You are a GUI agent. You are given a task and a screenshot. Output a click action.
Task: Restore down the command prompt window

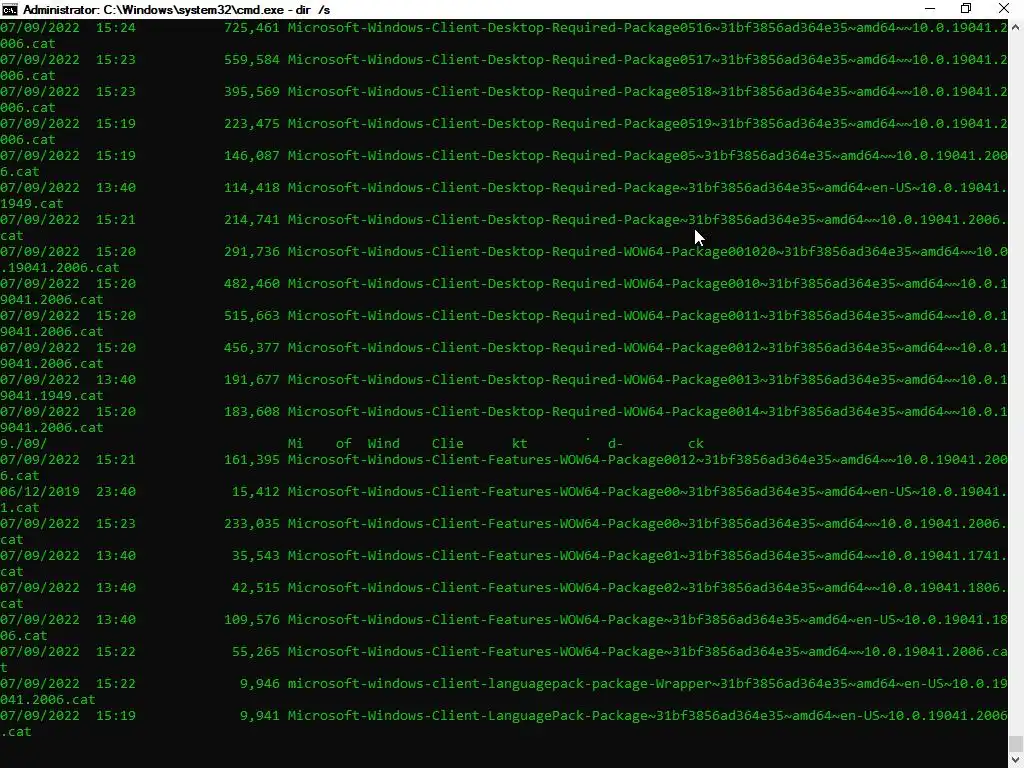pos(966,9)
